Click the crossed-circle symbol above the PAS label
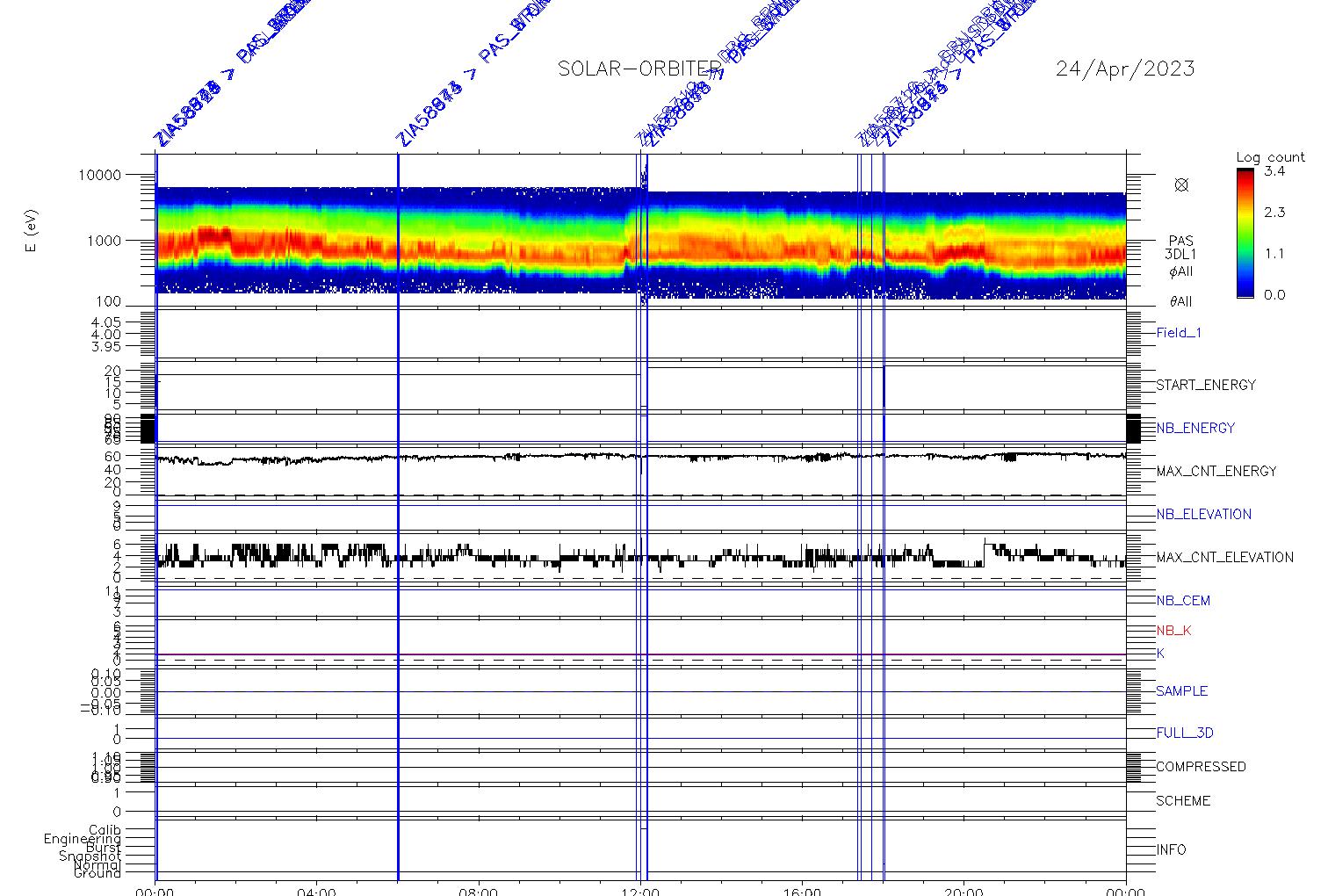The height and width of the screenshot is (896, 1328). [x=1181, y=184]
